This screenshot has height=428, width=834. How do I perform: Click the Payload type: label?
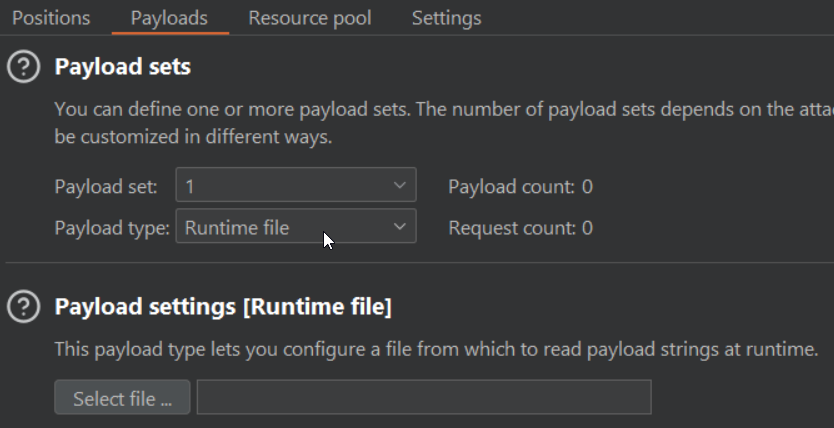coord(112,228)
